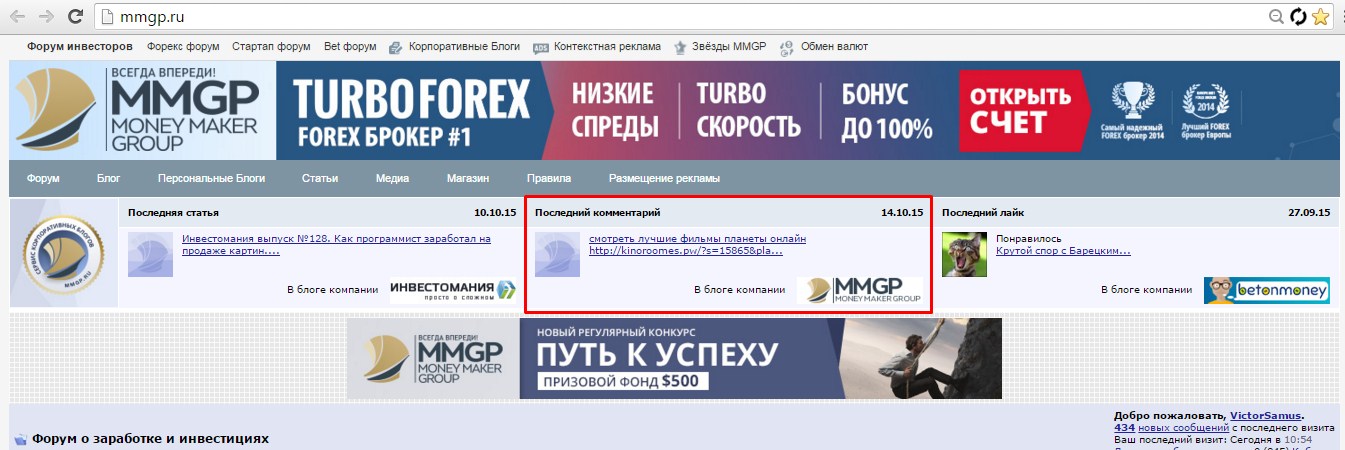Go back with the browser back arrow
The image size is (1345, 450).
17,16
